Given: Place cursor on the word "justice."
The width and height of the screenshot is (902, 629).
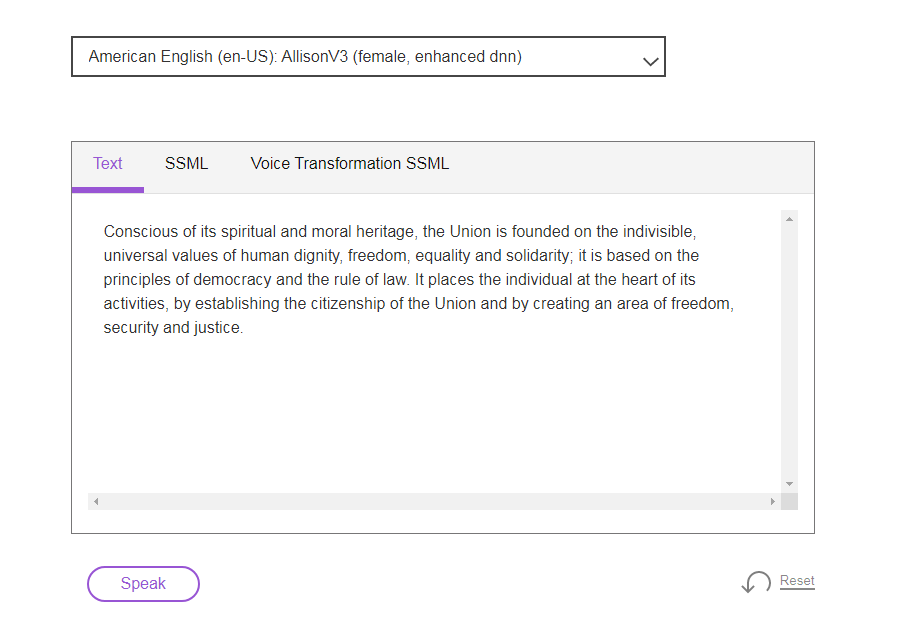Looking at the screenshot, I should point(219,327).
